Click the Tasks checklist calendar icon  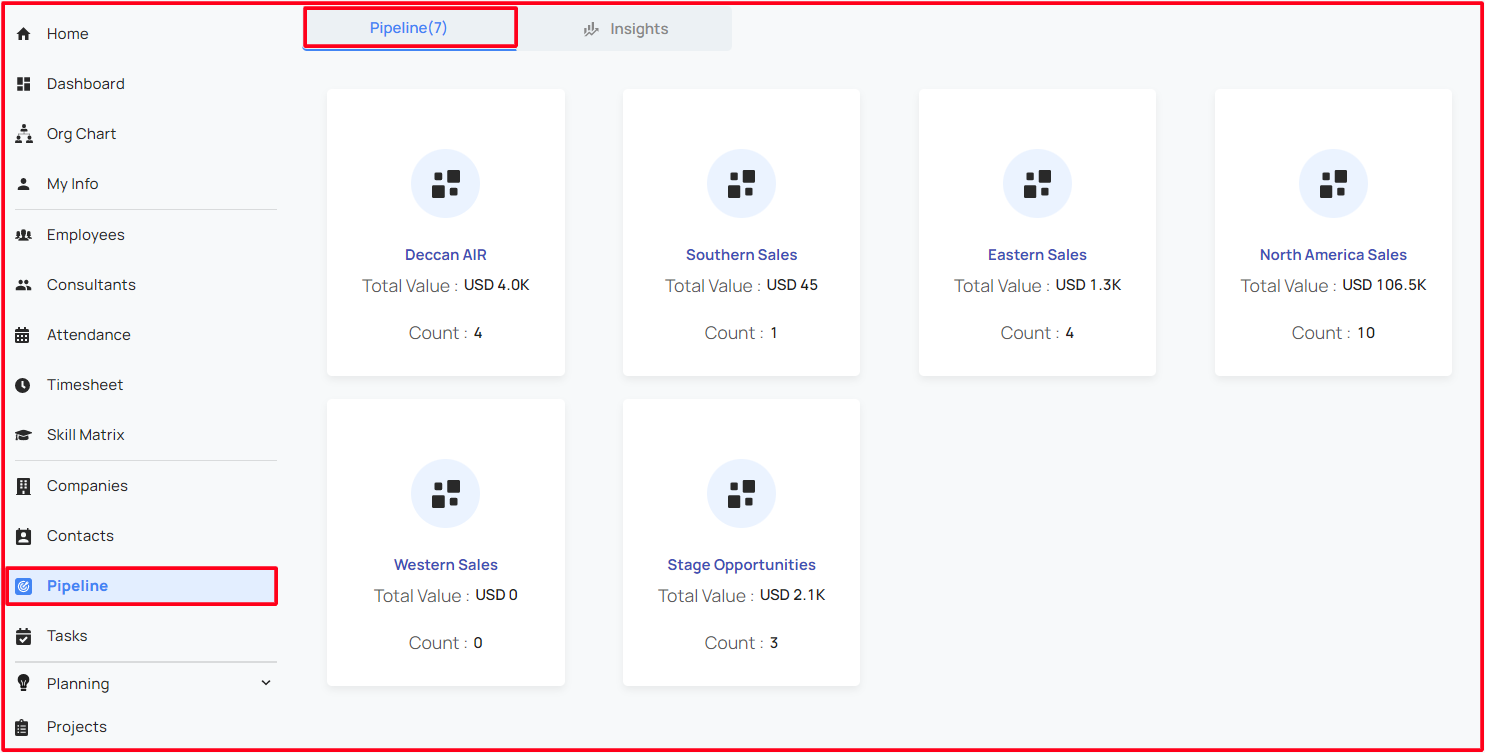click(24, 636)
